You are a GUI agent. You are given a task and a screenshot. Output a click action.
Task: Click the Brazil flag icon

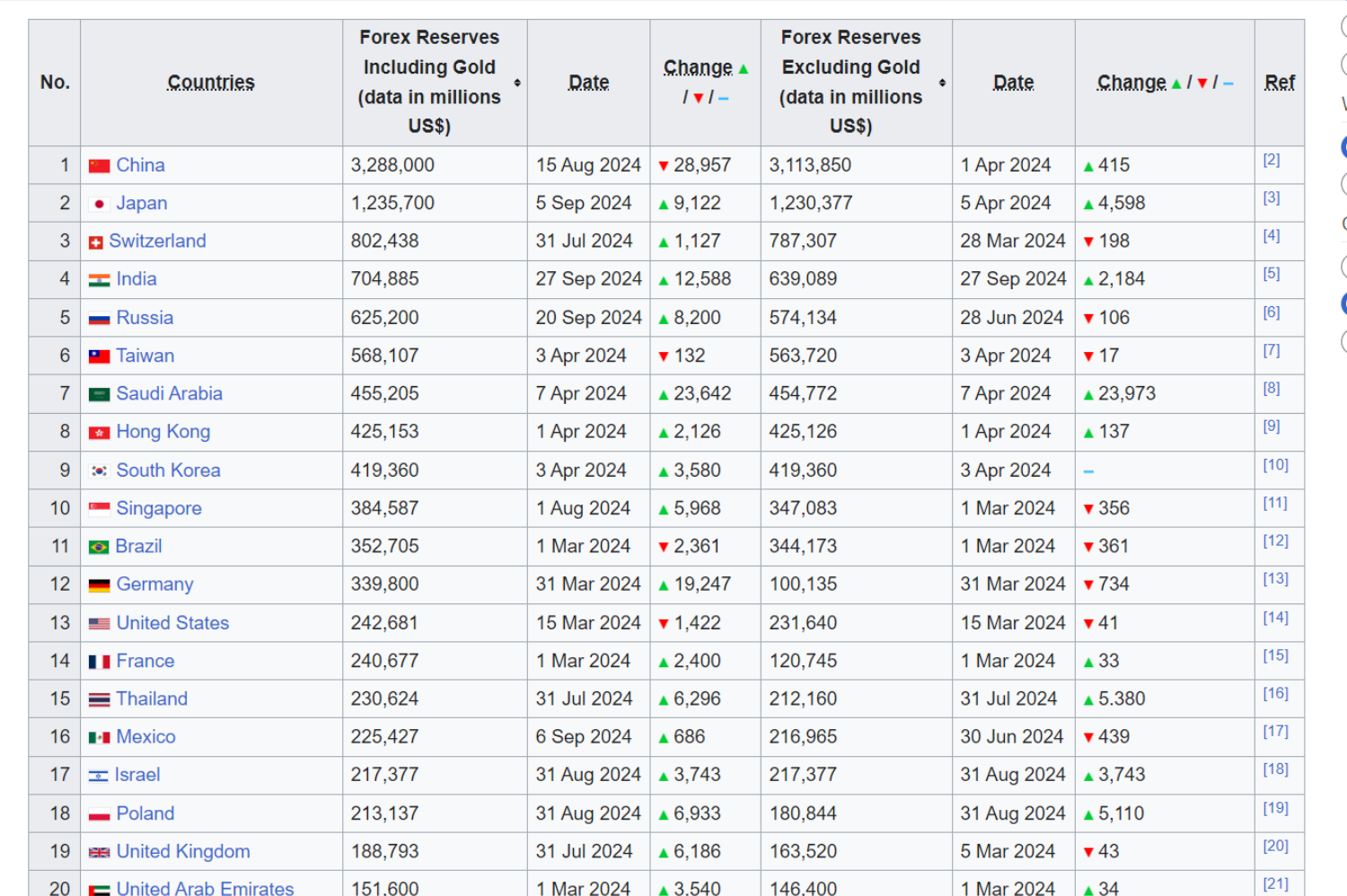[x=99, y=547]
